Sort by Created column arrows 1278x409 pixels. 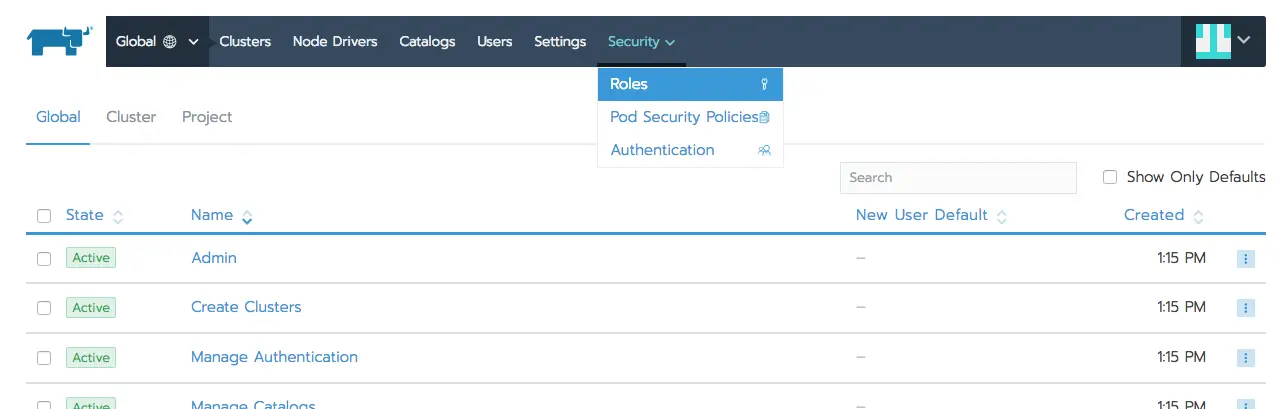coord(1198,216)
